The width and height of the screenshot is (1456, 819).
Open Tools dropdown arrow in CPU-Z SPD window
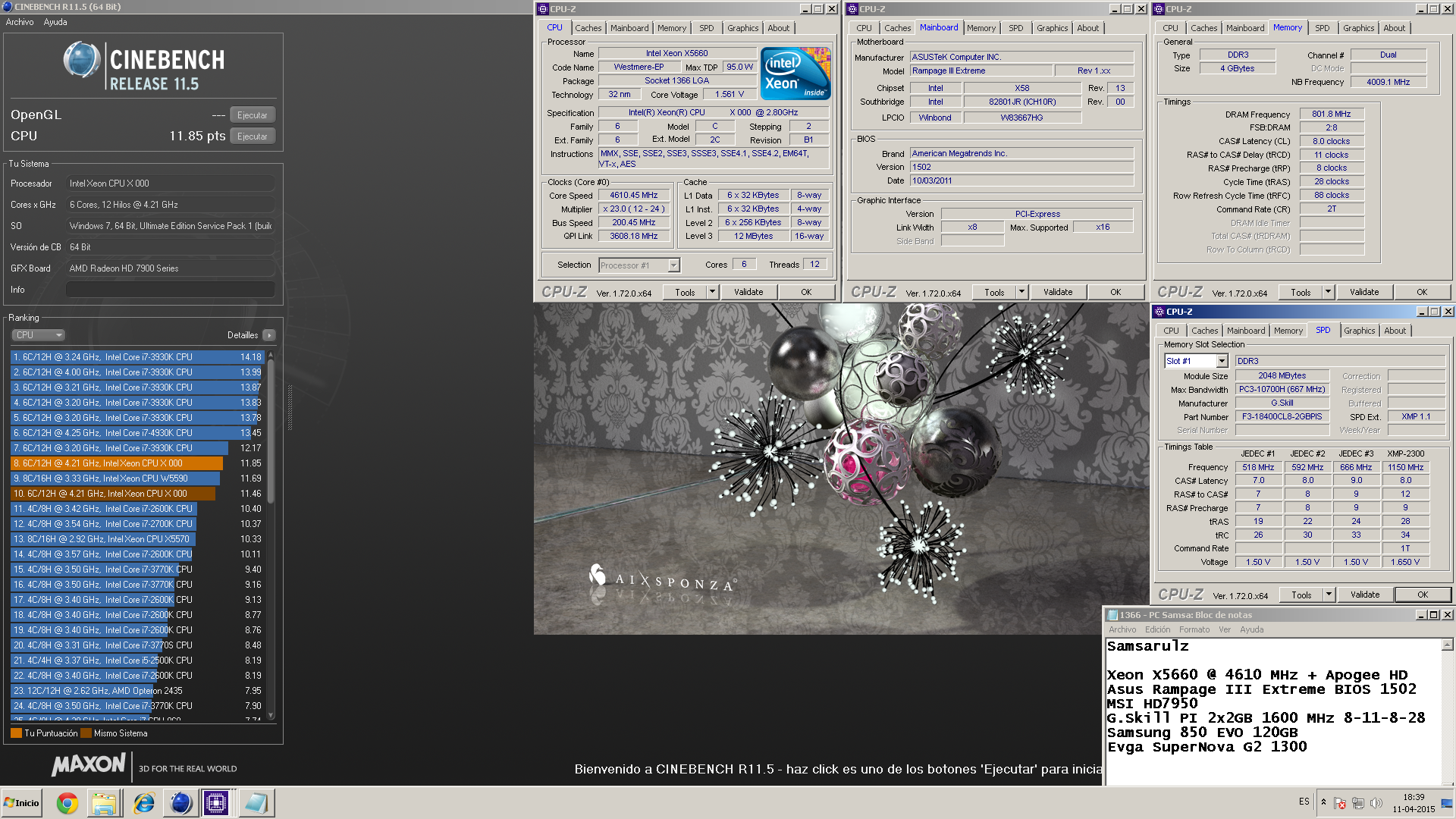pos(1328,595)
